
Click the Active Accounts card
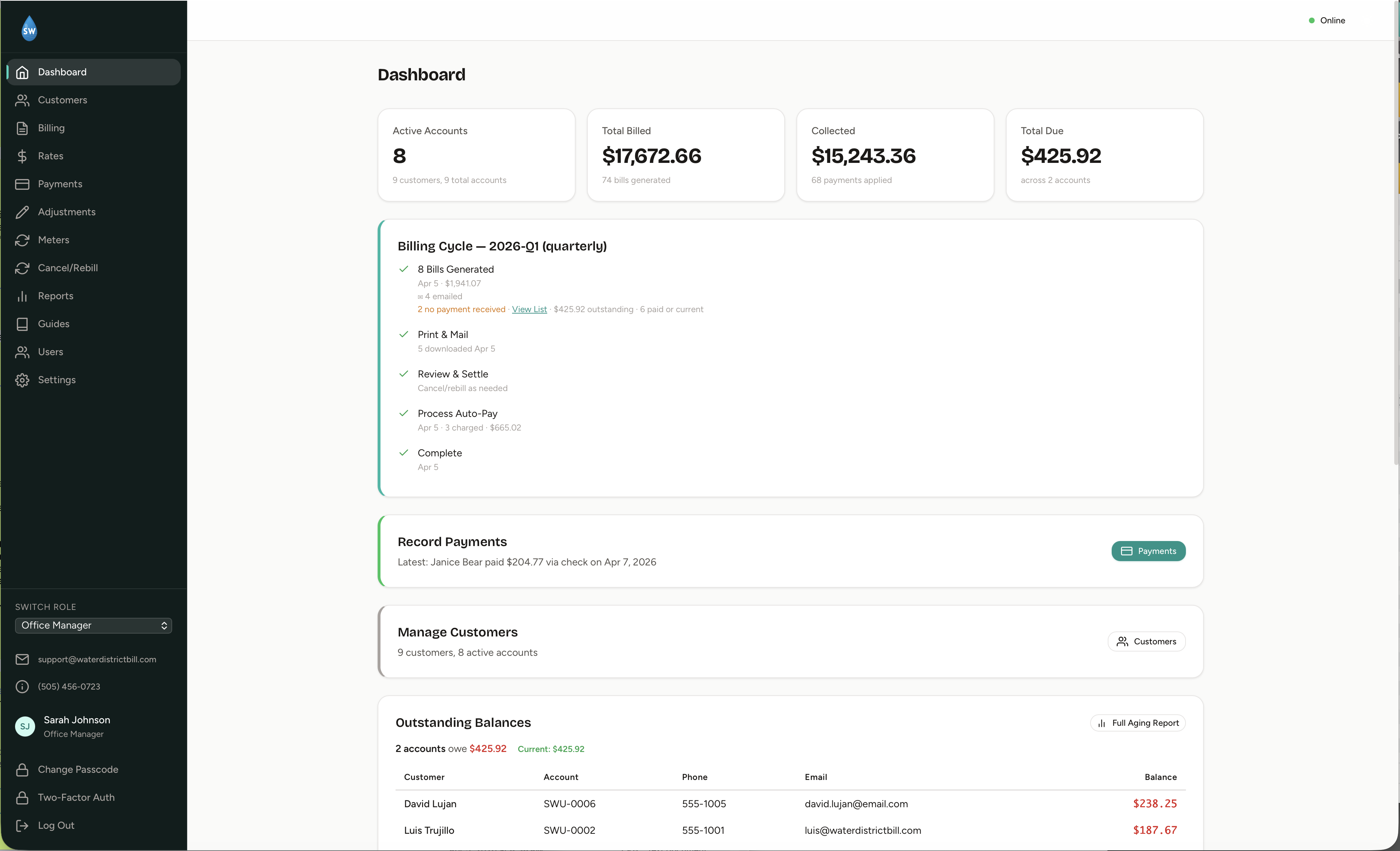pyautogui.click(x=476, y=155)
